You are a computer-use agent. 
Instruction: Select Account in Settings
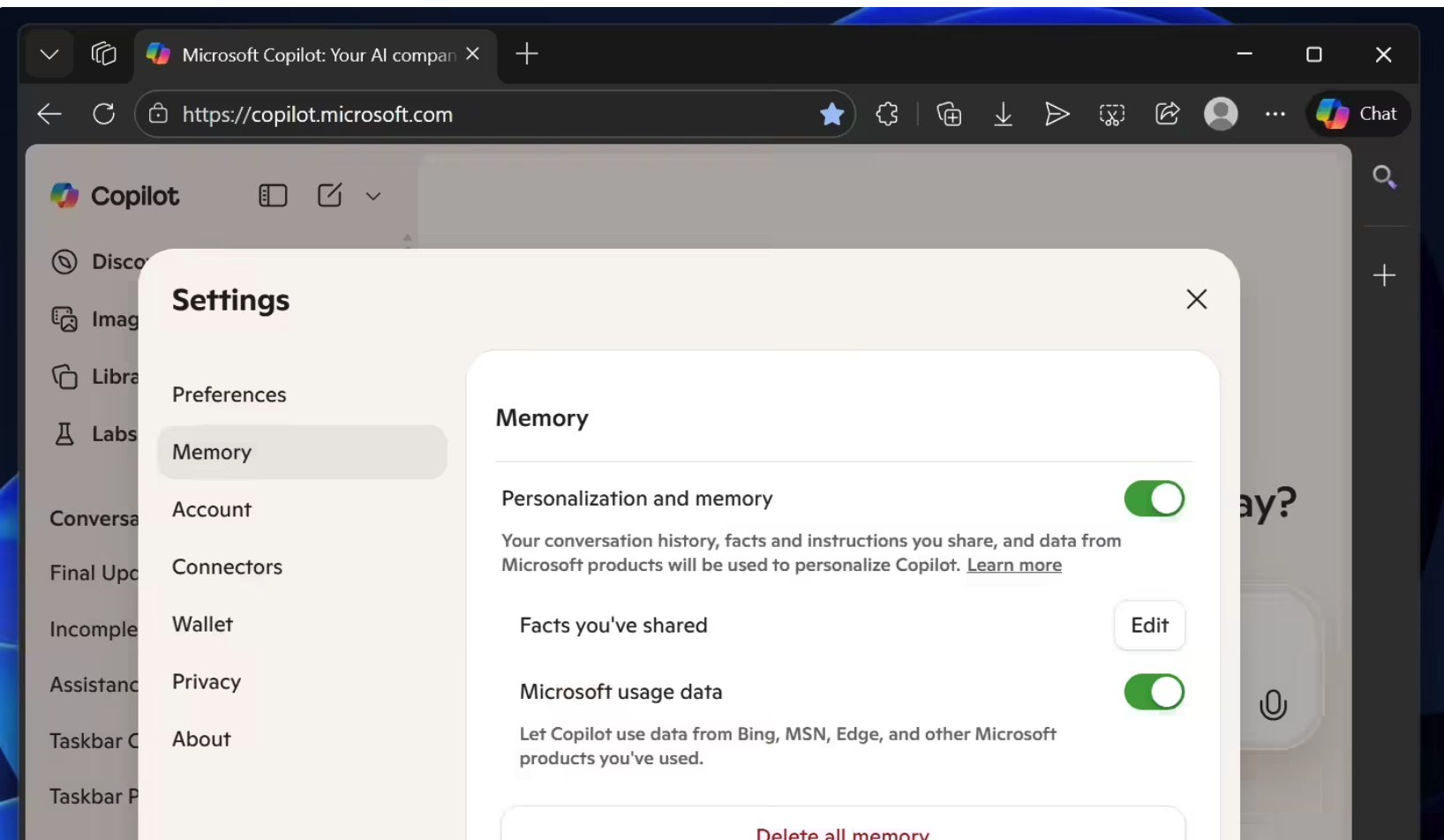tap(302, 509)
